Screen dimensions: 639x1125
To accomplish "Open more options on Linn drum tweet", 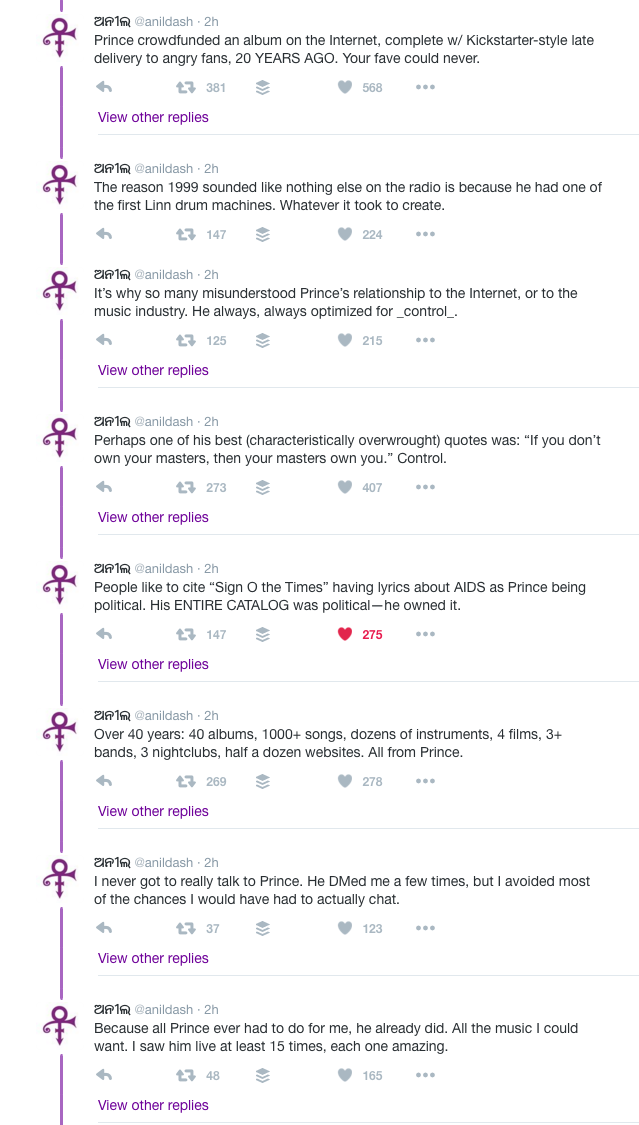I will pyautogui.click(x=425, y=235).
